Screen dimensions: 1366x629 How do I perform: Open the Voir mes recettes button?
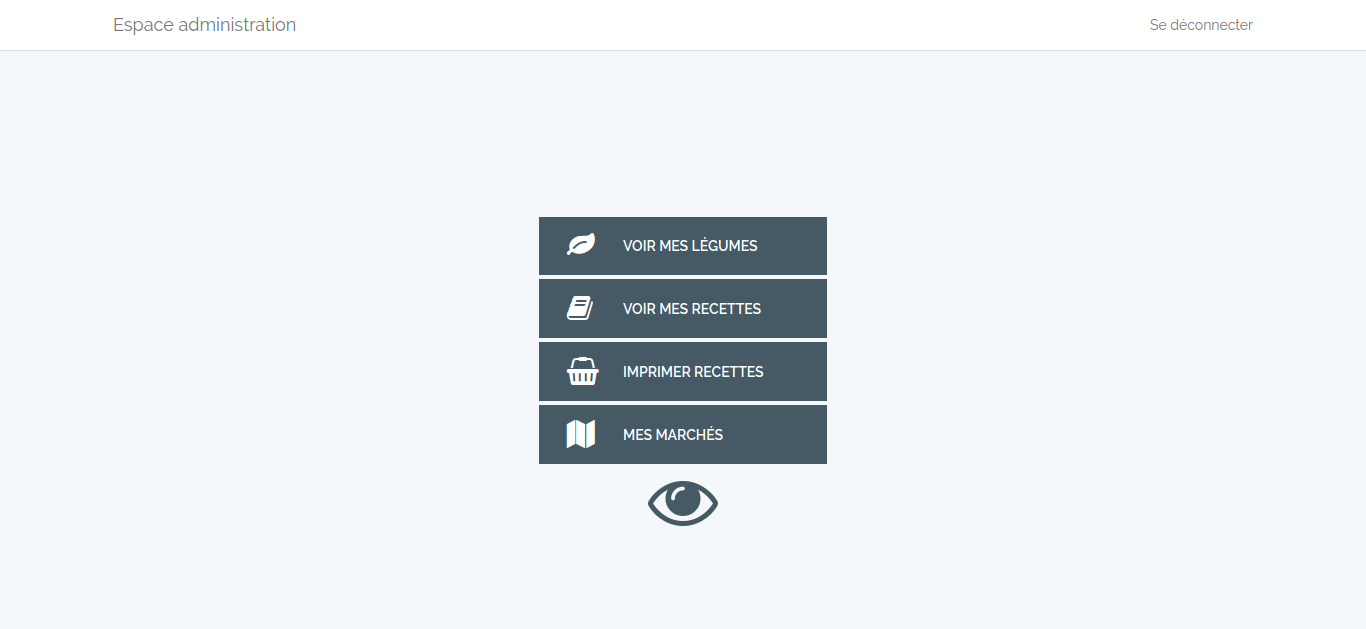683,309
